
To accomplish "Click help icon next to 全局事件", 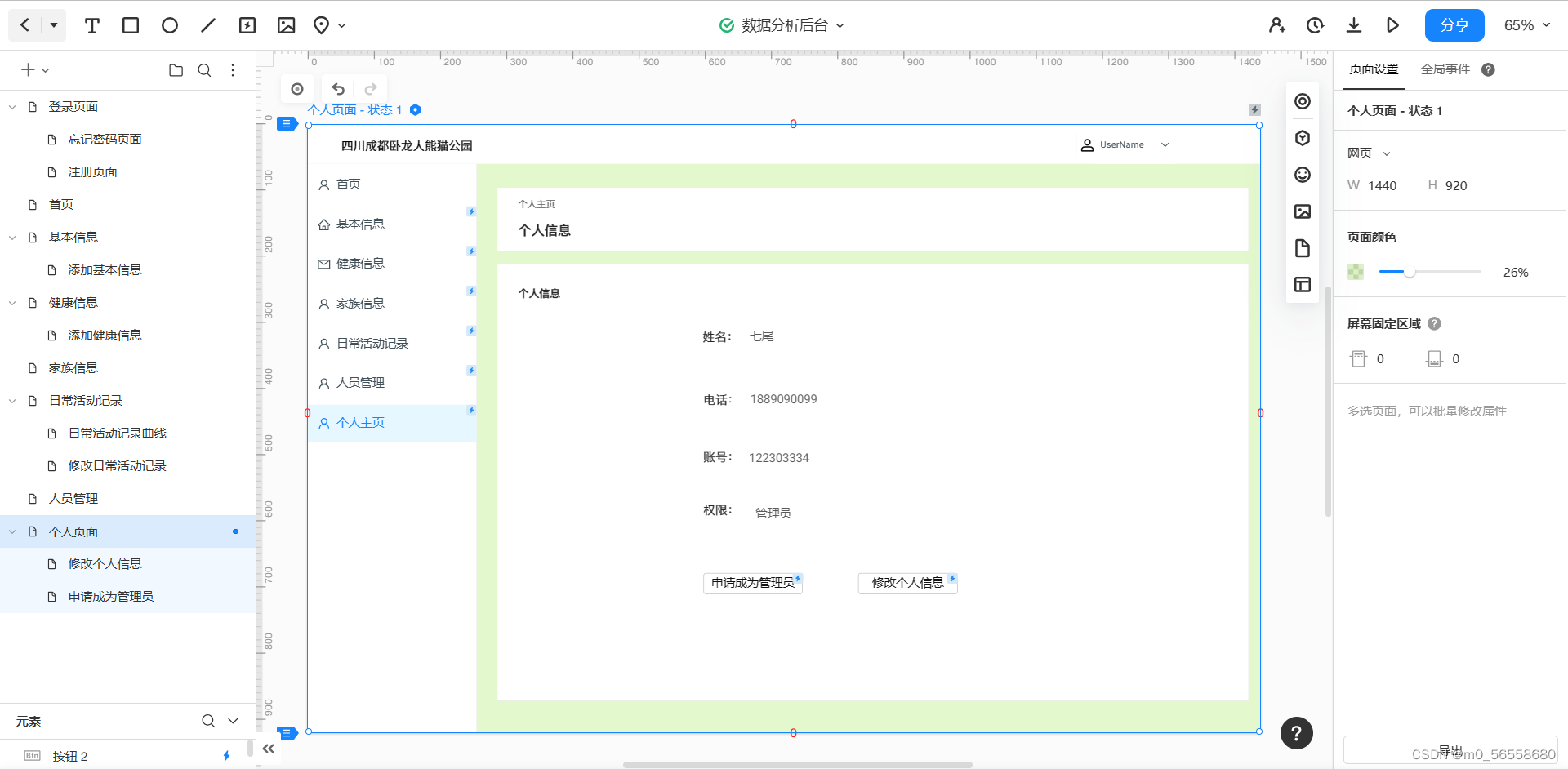I will 1489,70.
